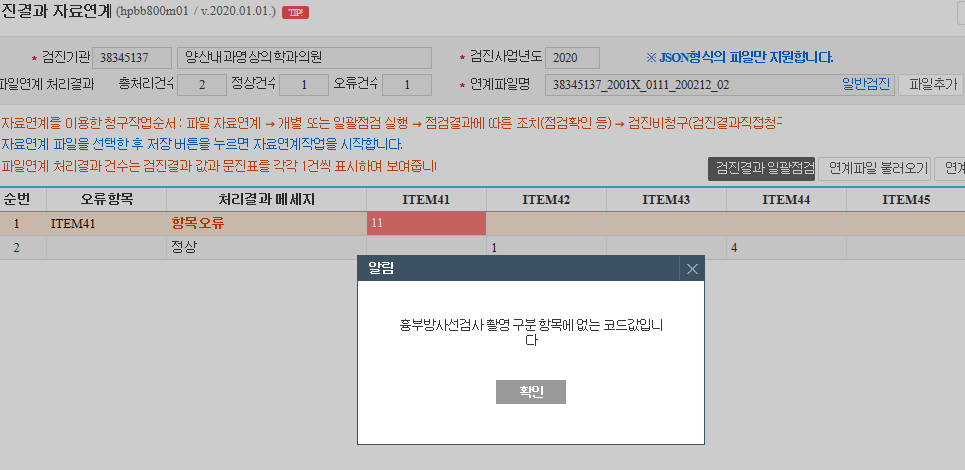Click the 일반검진 link

[x=867, y=85]
